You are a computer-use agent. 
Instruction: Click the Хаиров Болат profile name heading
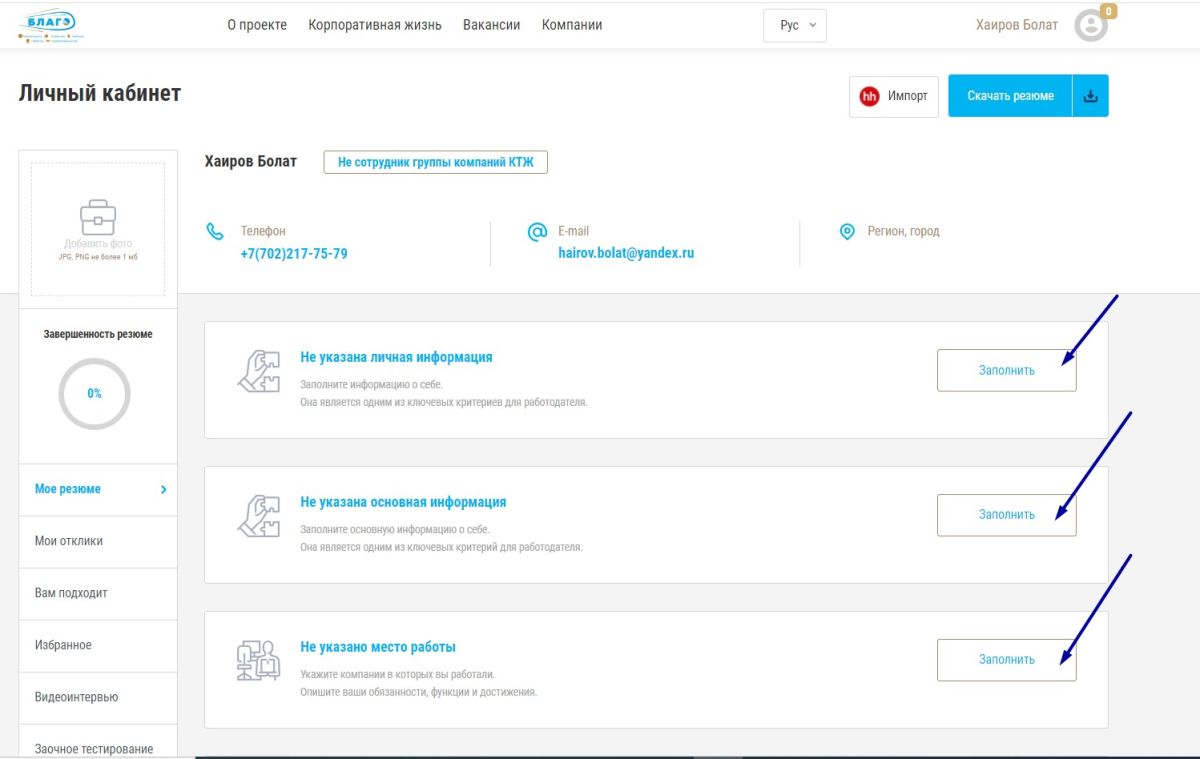pos(251,161)
